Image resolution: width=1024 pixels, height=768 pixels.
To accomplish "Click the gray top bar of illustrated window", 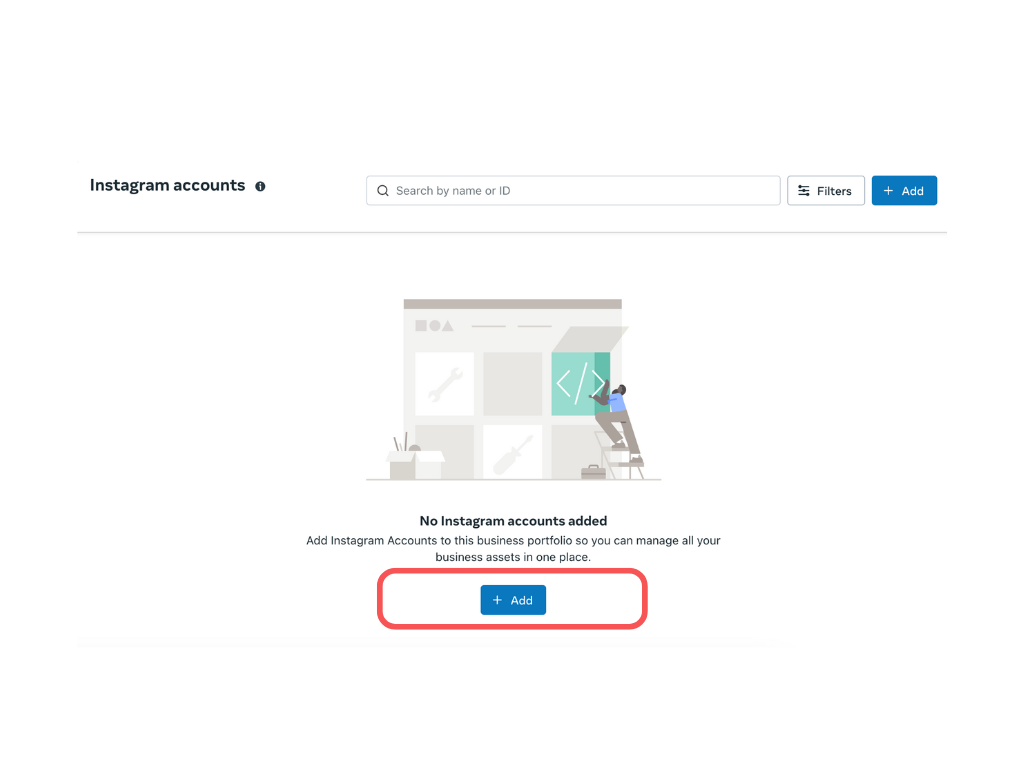I will pyautogui.click(x=513, y=304).
